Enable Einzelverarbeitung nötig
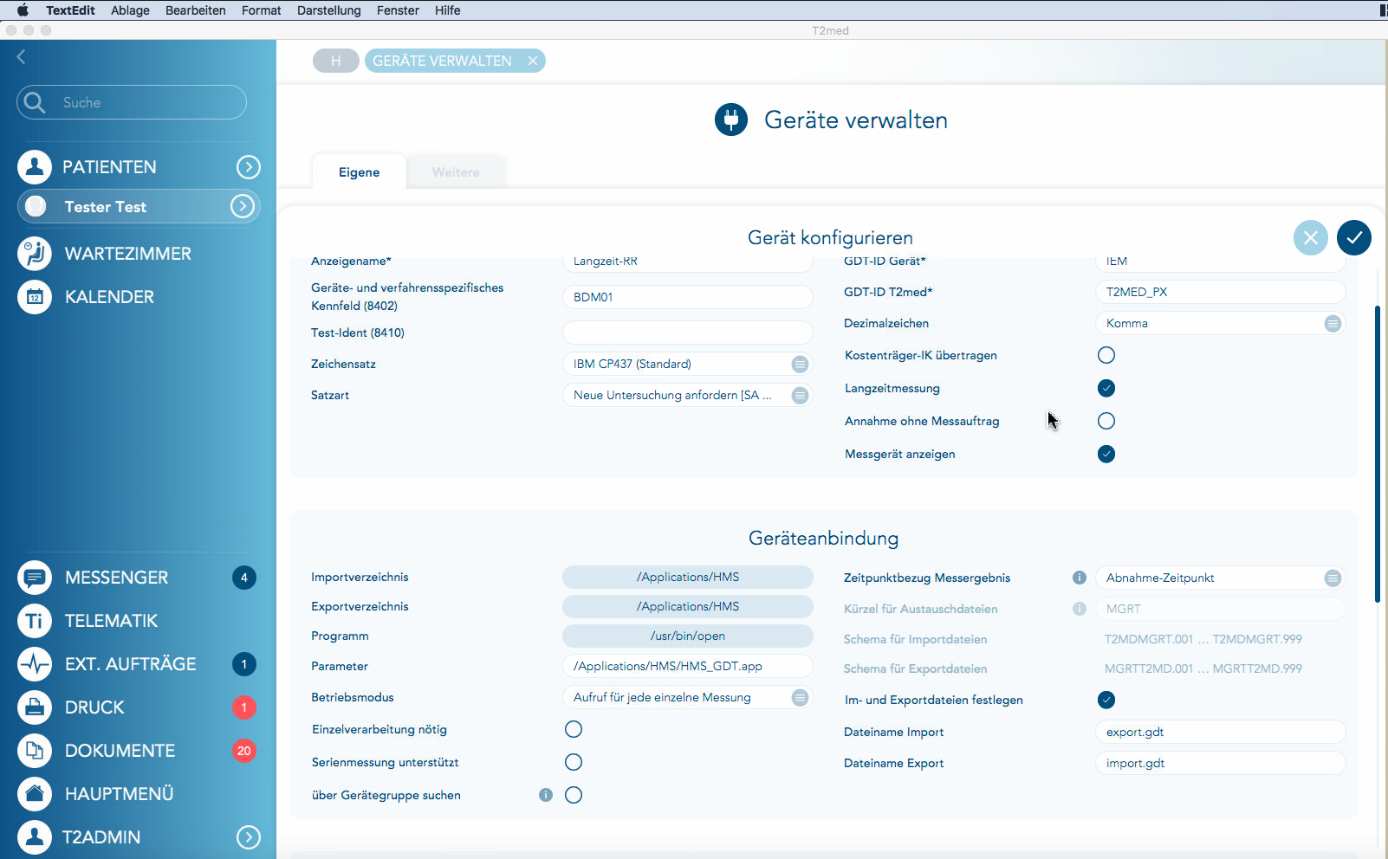The width and height of the screenshot is (1388, 859). (x=573, y=729)
